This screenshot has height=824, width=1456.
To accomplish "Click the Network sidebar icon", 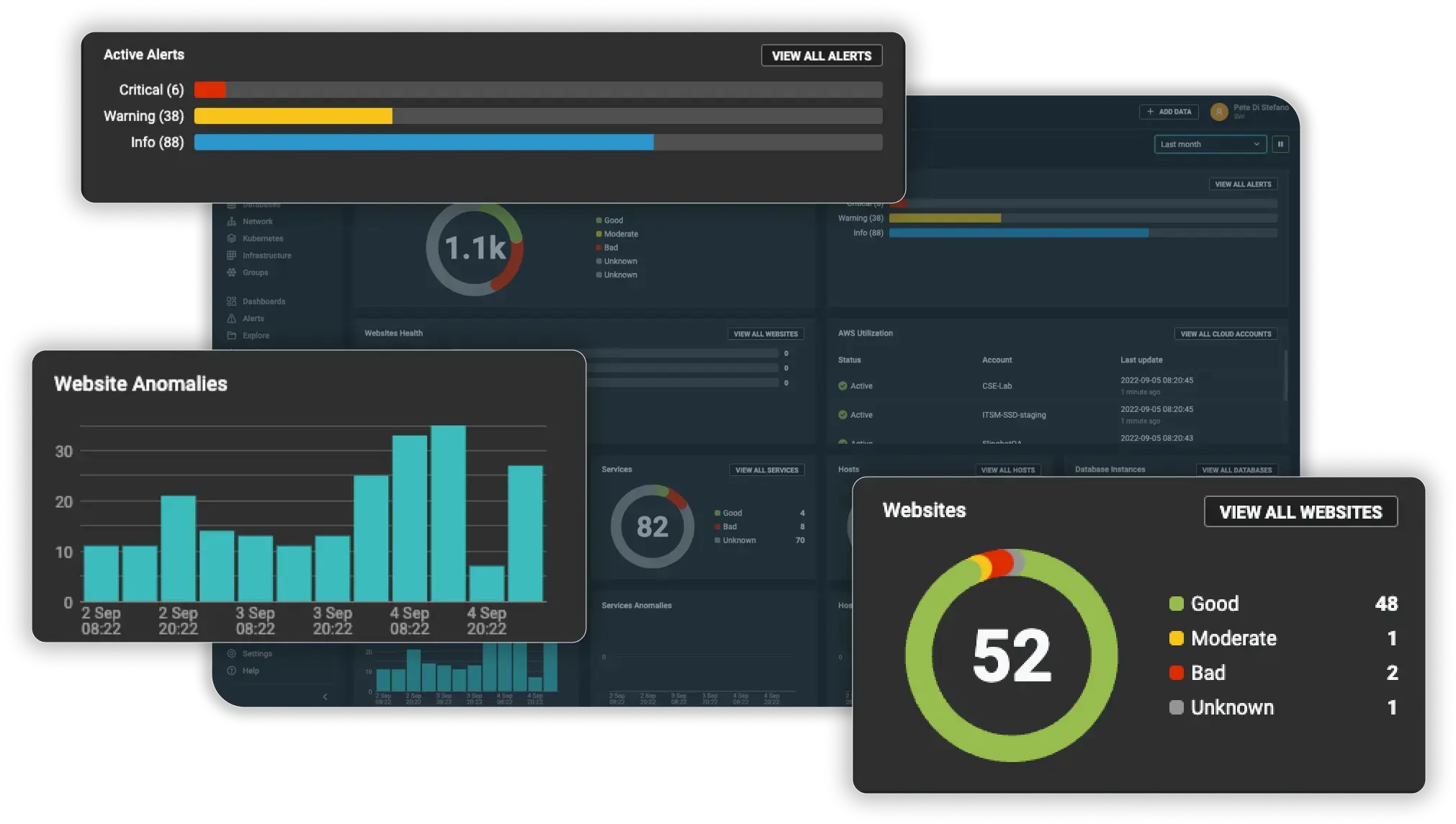I will (x=231, y=222).
